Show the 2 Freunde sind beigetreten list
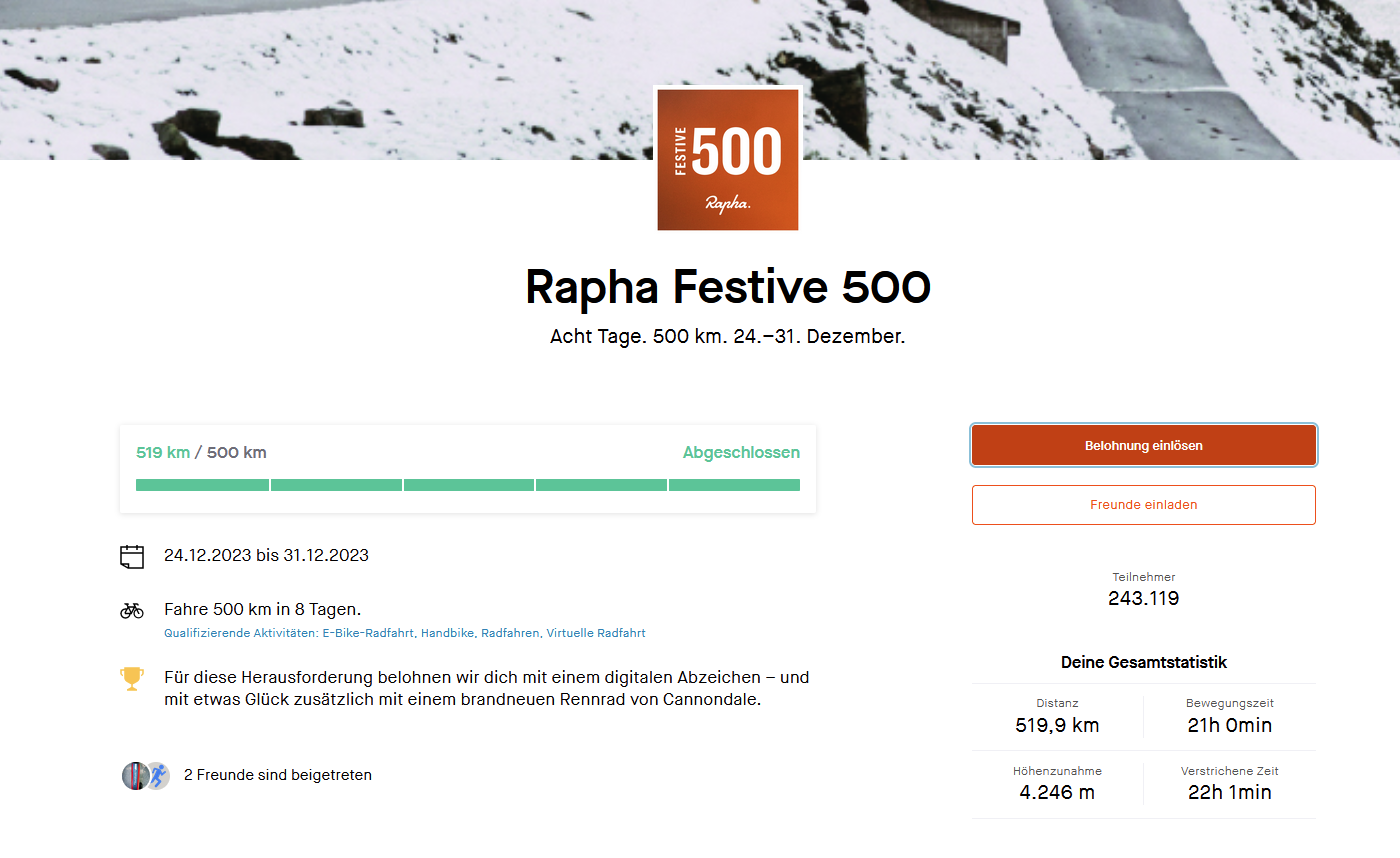This screenshot has height=858, width=1400. tap(278, 775)
